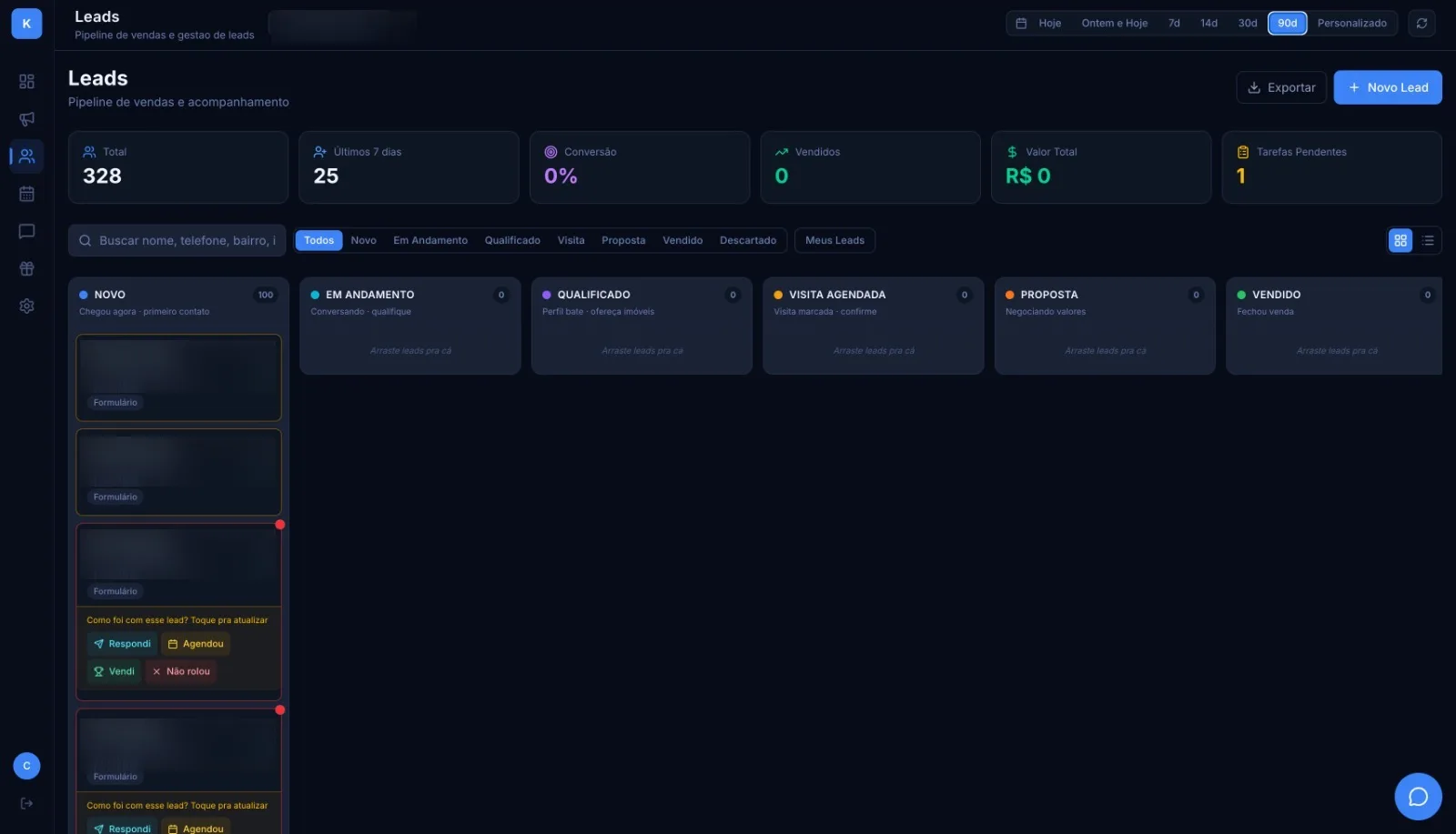Click the QUALIFICADO column header

(593, 295)
